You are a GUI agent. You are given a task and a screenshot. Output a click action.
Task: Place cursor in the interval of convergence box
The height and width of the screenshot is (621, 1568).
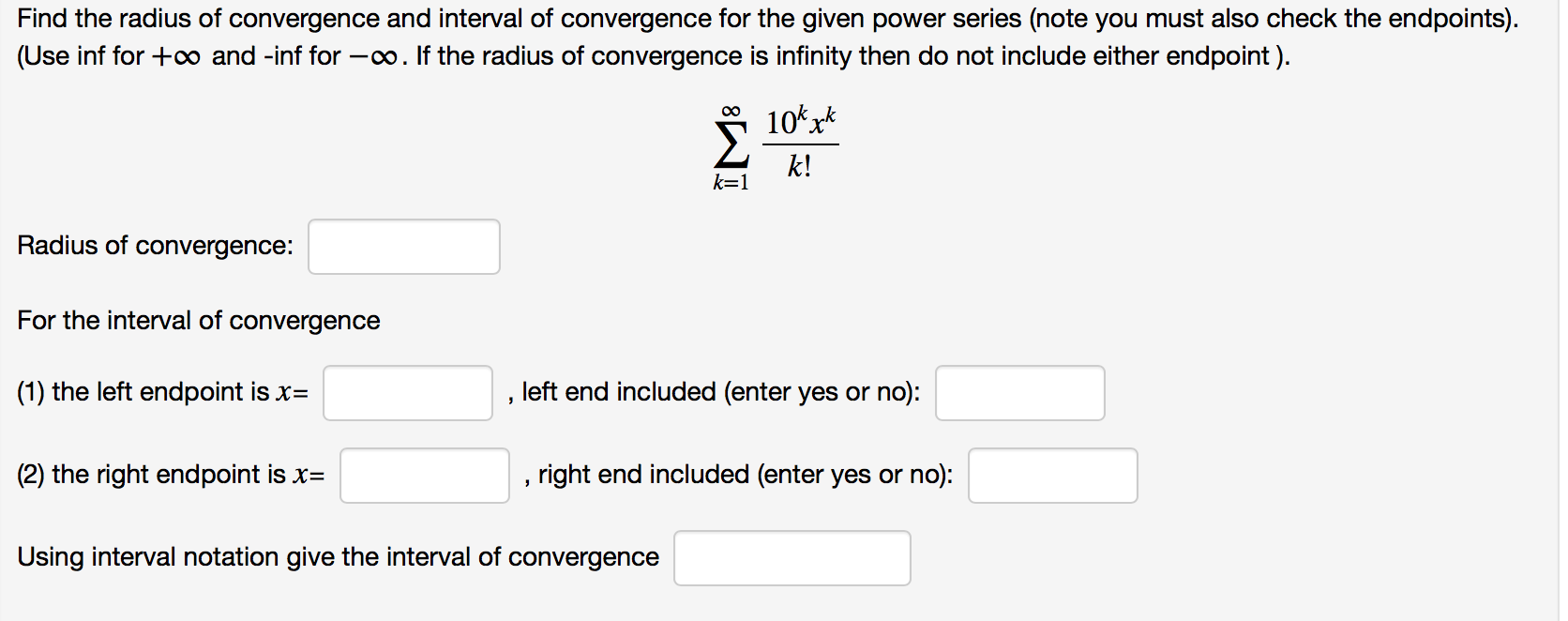click(792, 558)
